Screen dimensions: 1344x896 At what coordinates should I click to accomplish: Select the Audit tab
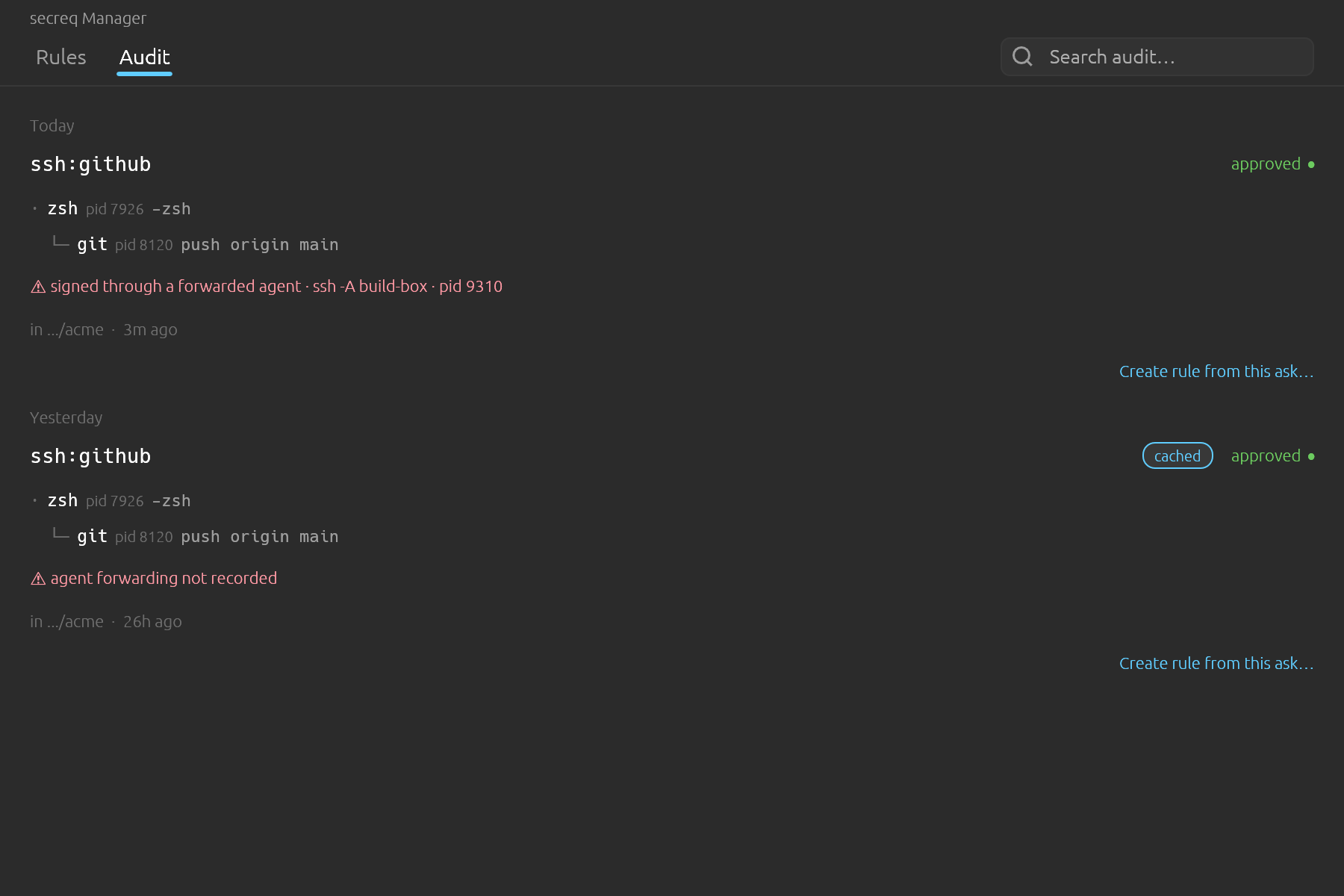[145, 57]
